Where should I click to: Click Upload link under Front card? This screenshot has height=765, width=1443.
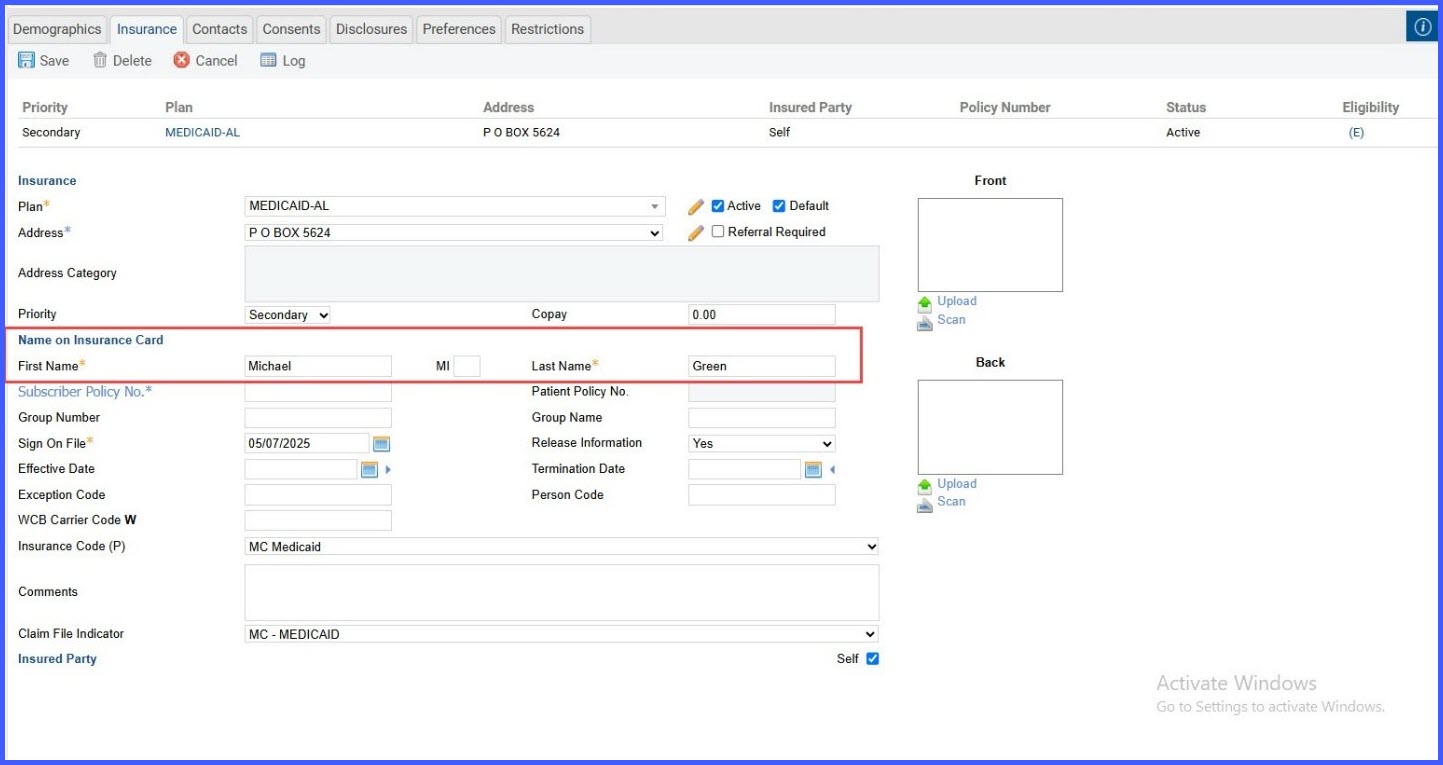(957, 301)
